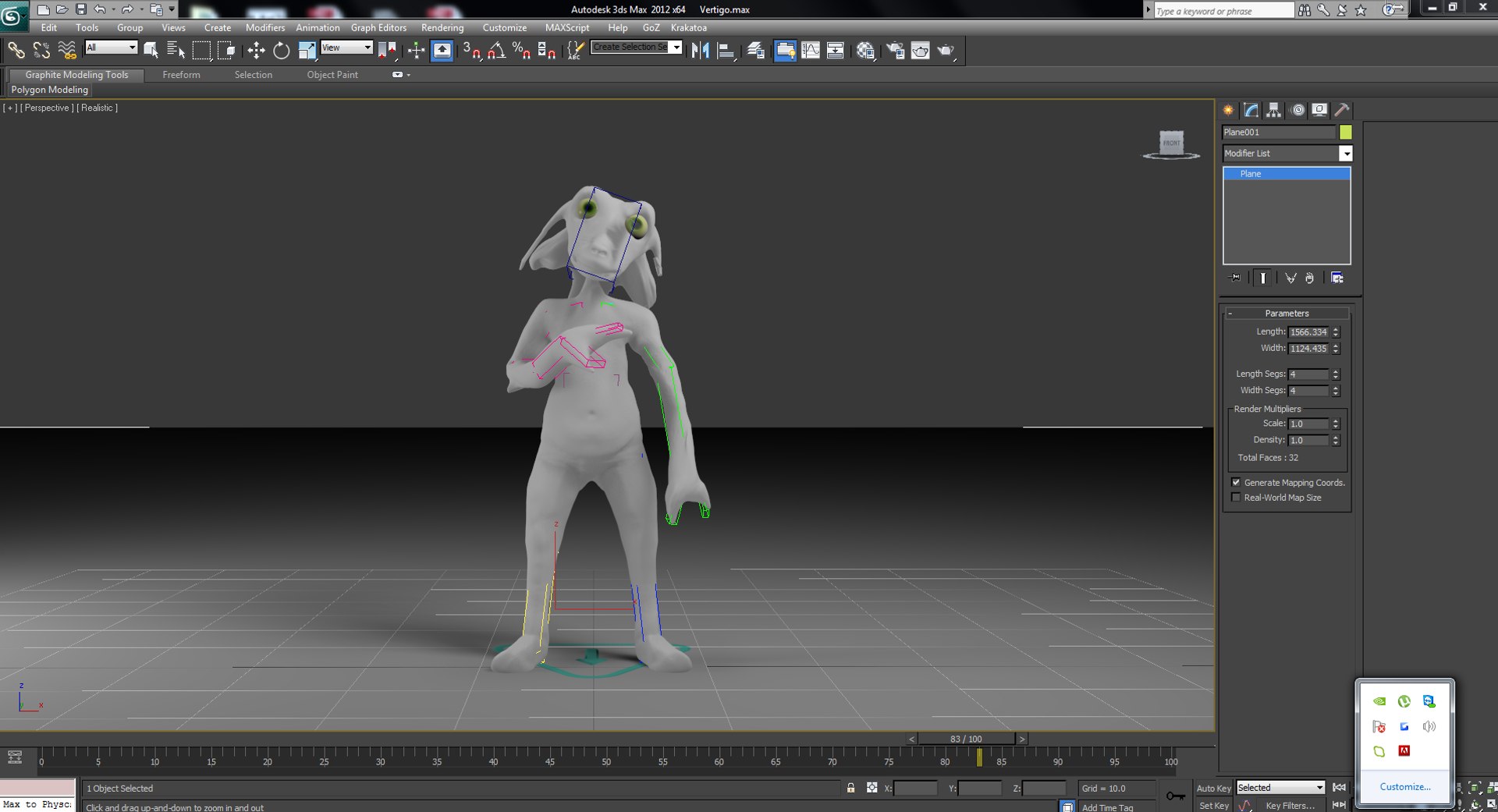Choose the Select Object tool
The width and height of the screenshot is (1498, 812).
(x=151, y=51)
